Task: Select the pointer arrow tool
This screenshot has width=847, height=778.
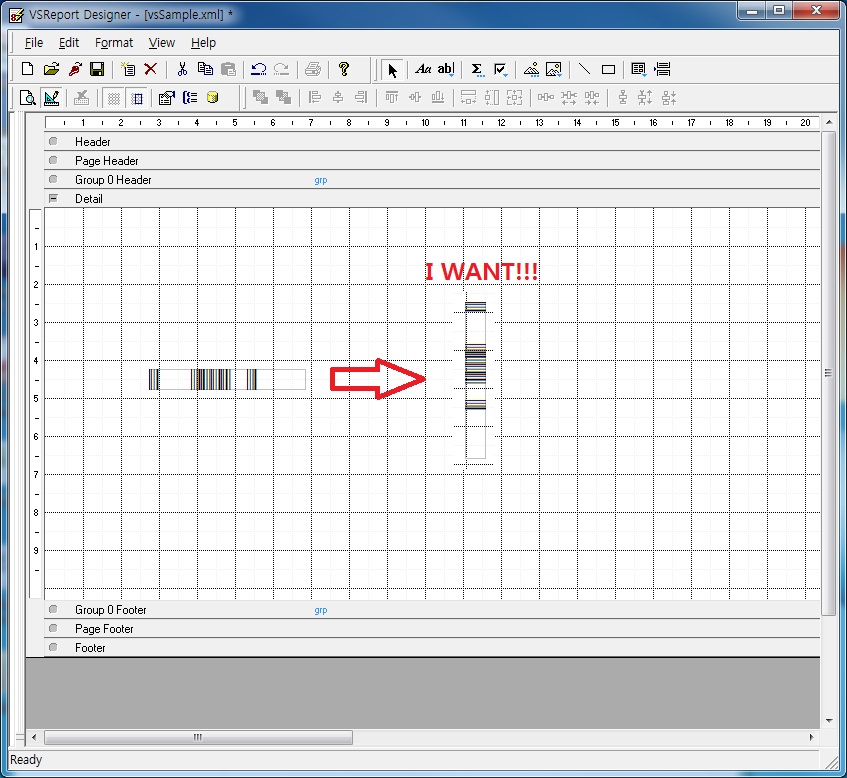Action: 392,70
